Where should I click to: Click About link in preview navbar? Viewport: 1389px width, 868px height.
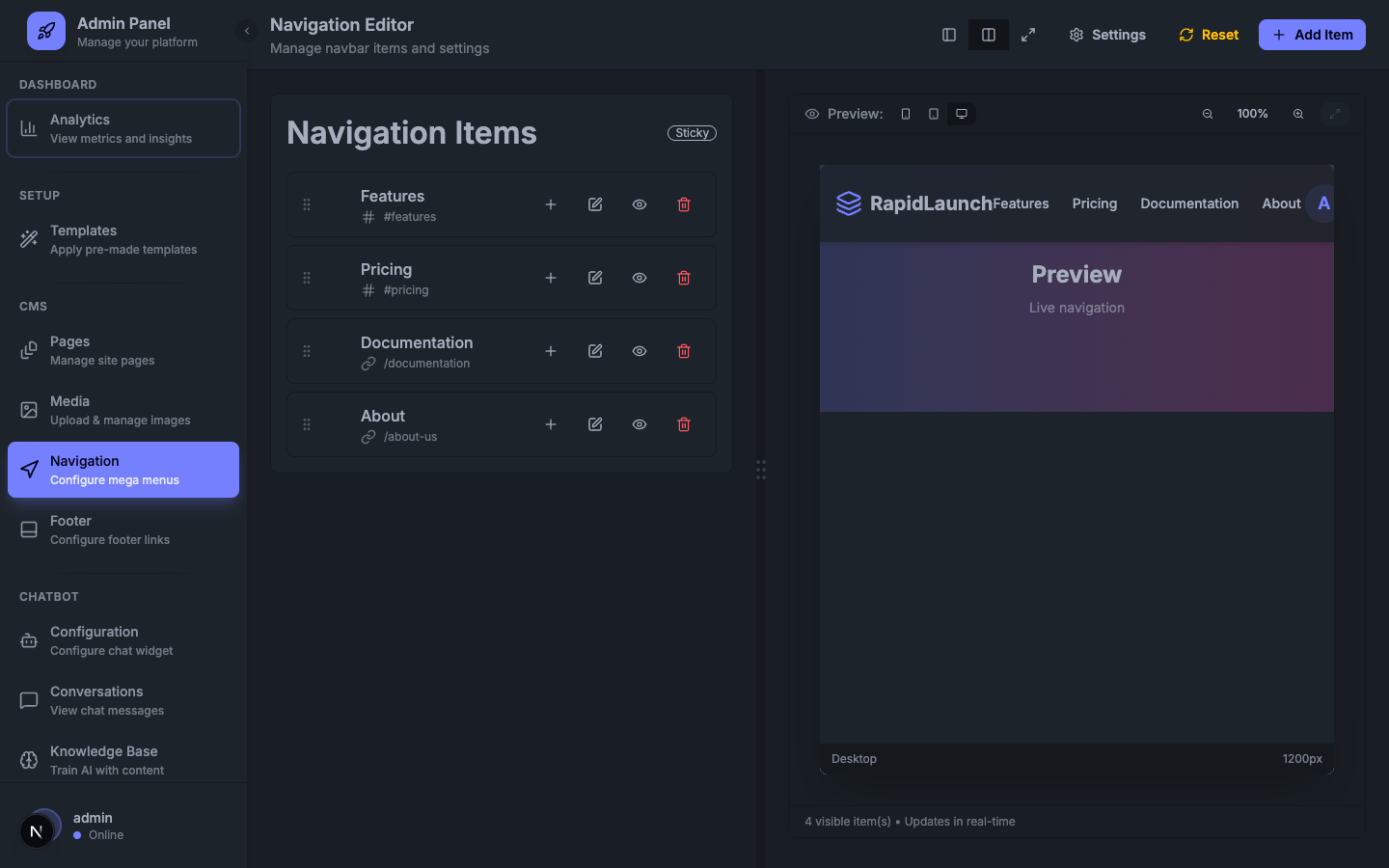[x=1281, y=203]
